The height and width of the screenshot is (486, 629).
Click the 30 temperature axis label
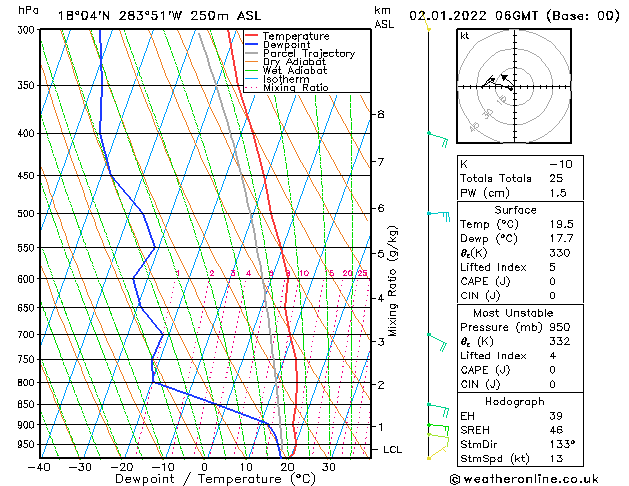[329, 467]
